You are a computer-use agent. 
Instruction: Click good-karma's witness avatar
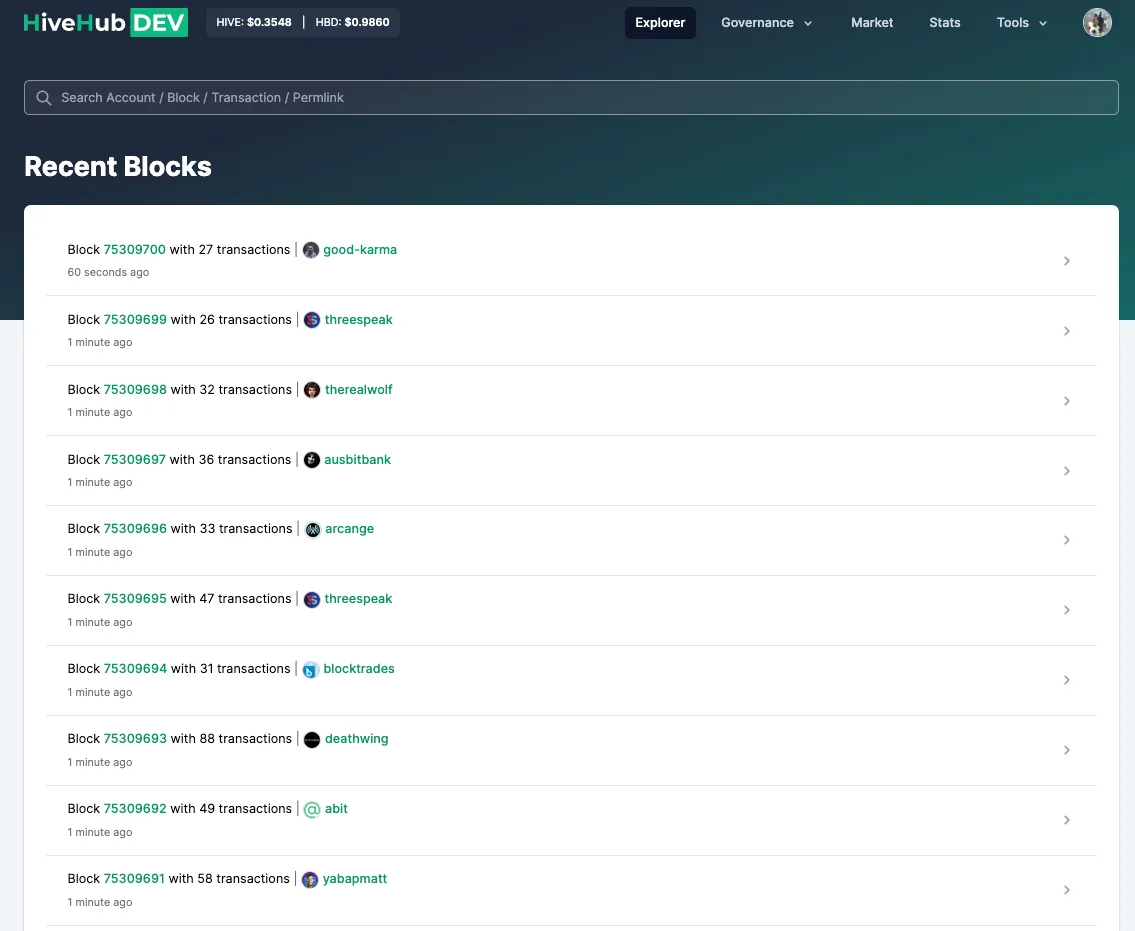coord(311,250)
